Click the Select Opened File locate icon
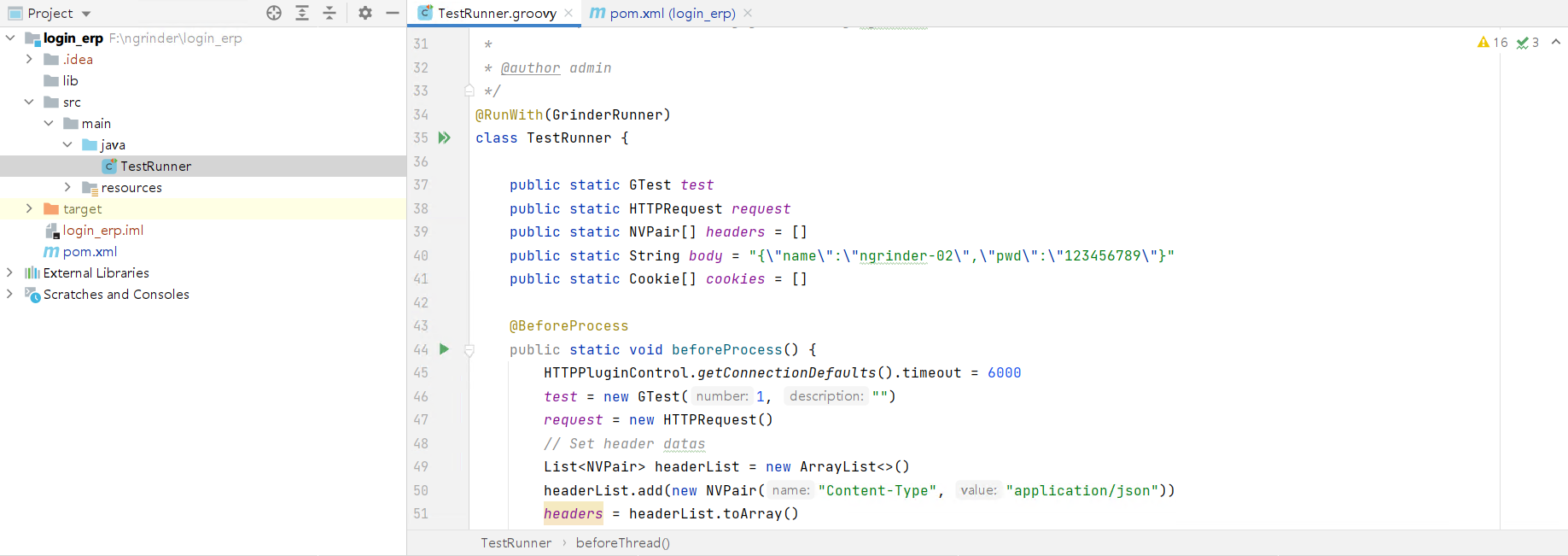 tap(274, 13)
